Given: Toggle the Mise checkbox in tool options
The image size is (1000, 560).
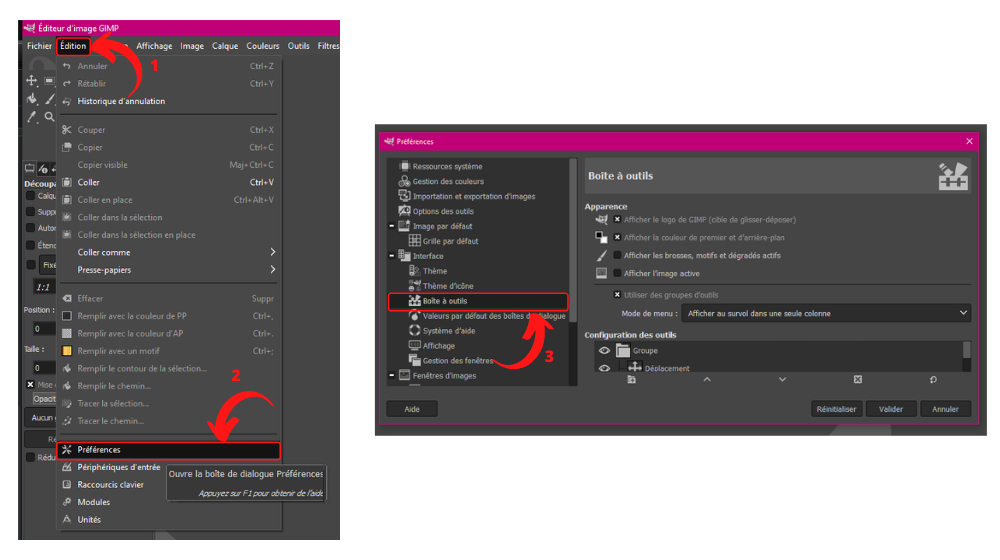Looking at the screenshot, I should point(30,385).
